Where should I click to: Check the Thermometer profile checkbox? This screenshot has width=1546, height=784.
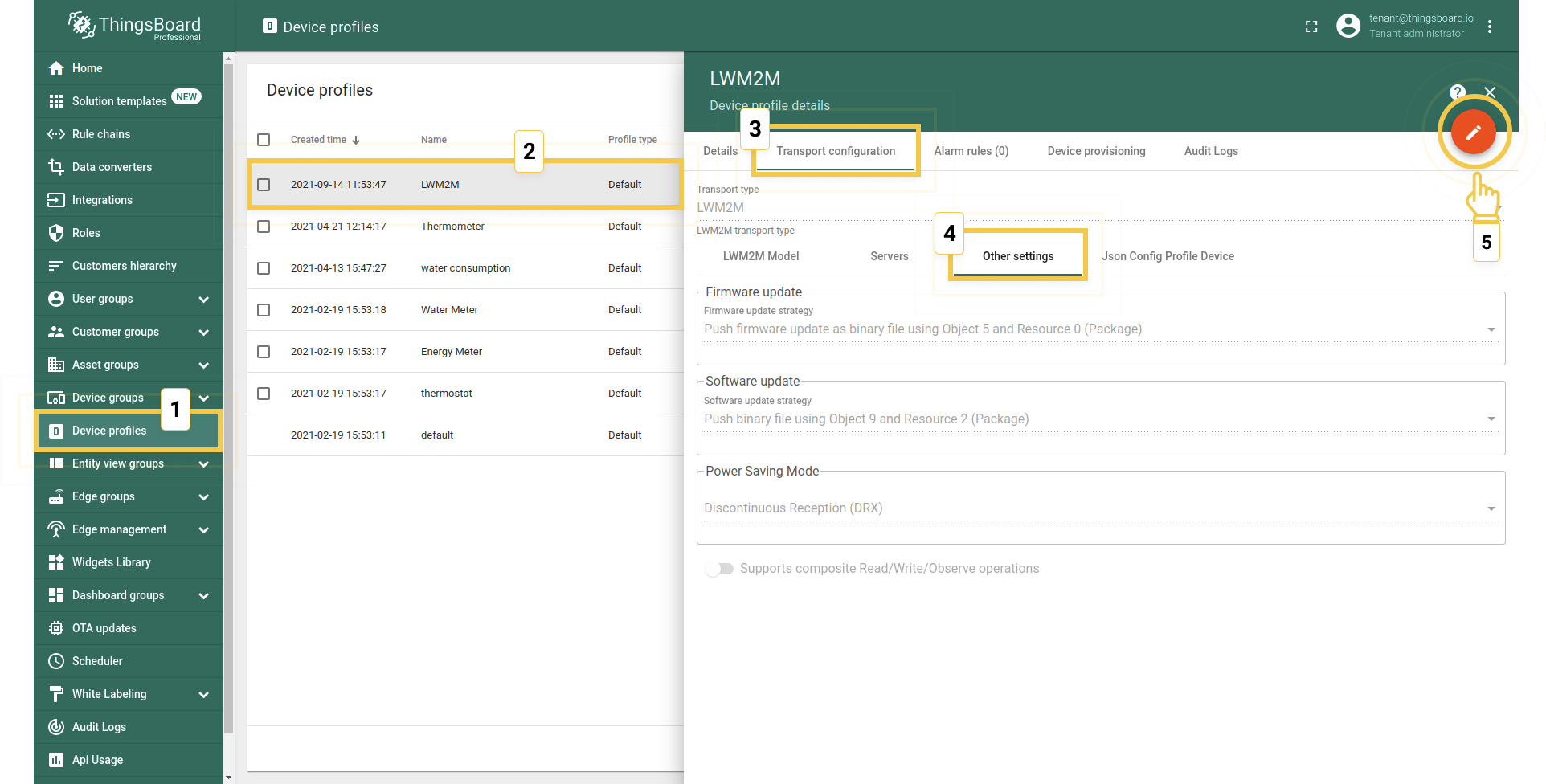[x=264, y=227]
